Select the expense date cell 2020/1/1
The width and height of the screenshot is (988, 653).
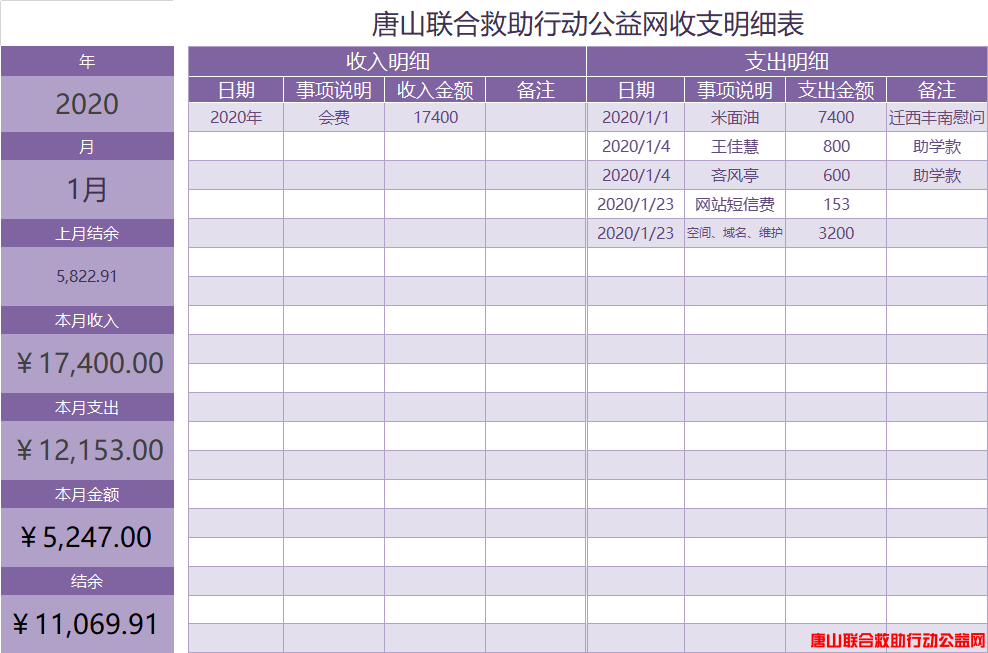click(636, 117)
